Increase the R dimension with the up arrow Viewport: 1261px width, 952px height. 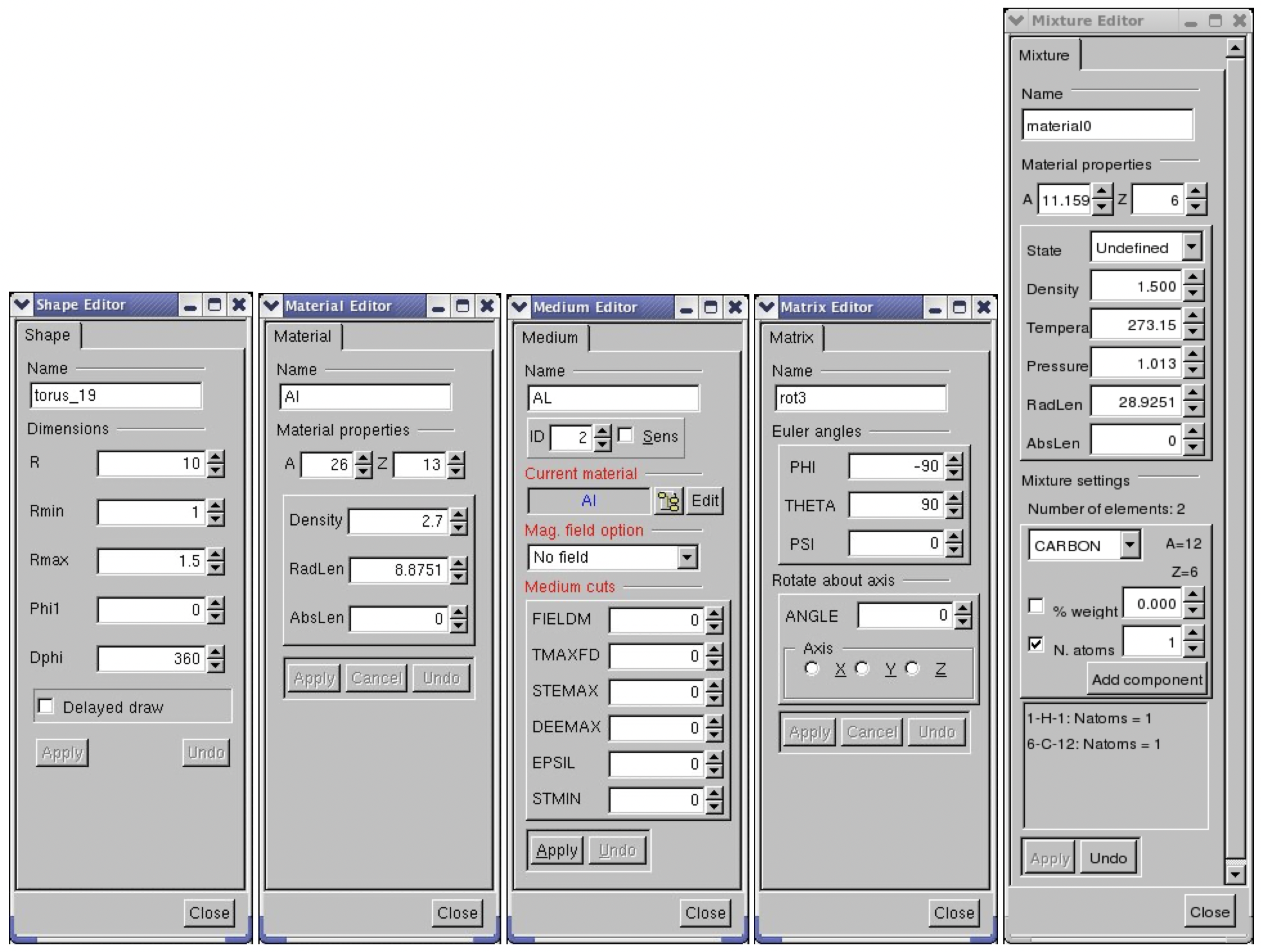coord(216,457)
